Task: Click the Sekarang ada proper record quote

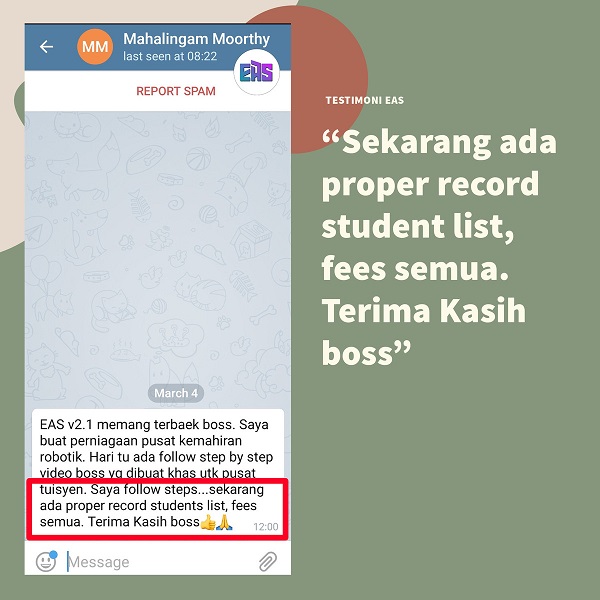Action: click(x=439, y=248)
